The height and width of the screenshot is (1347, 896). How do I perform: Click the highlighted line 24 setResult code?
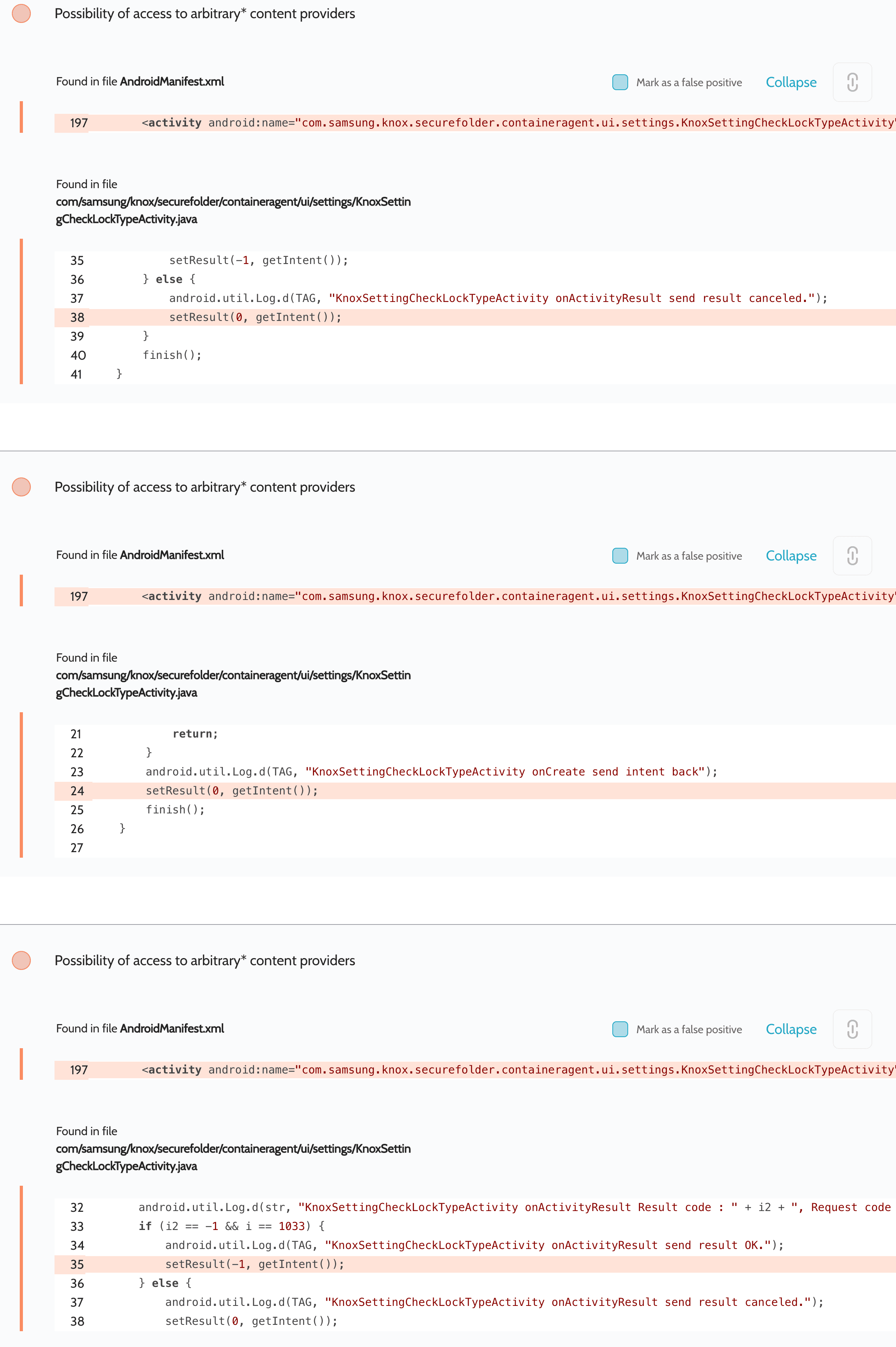coord(232,791)
